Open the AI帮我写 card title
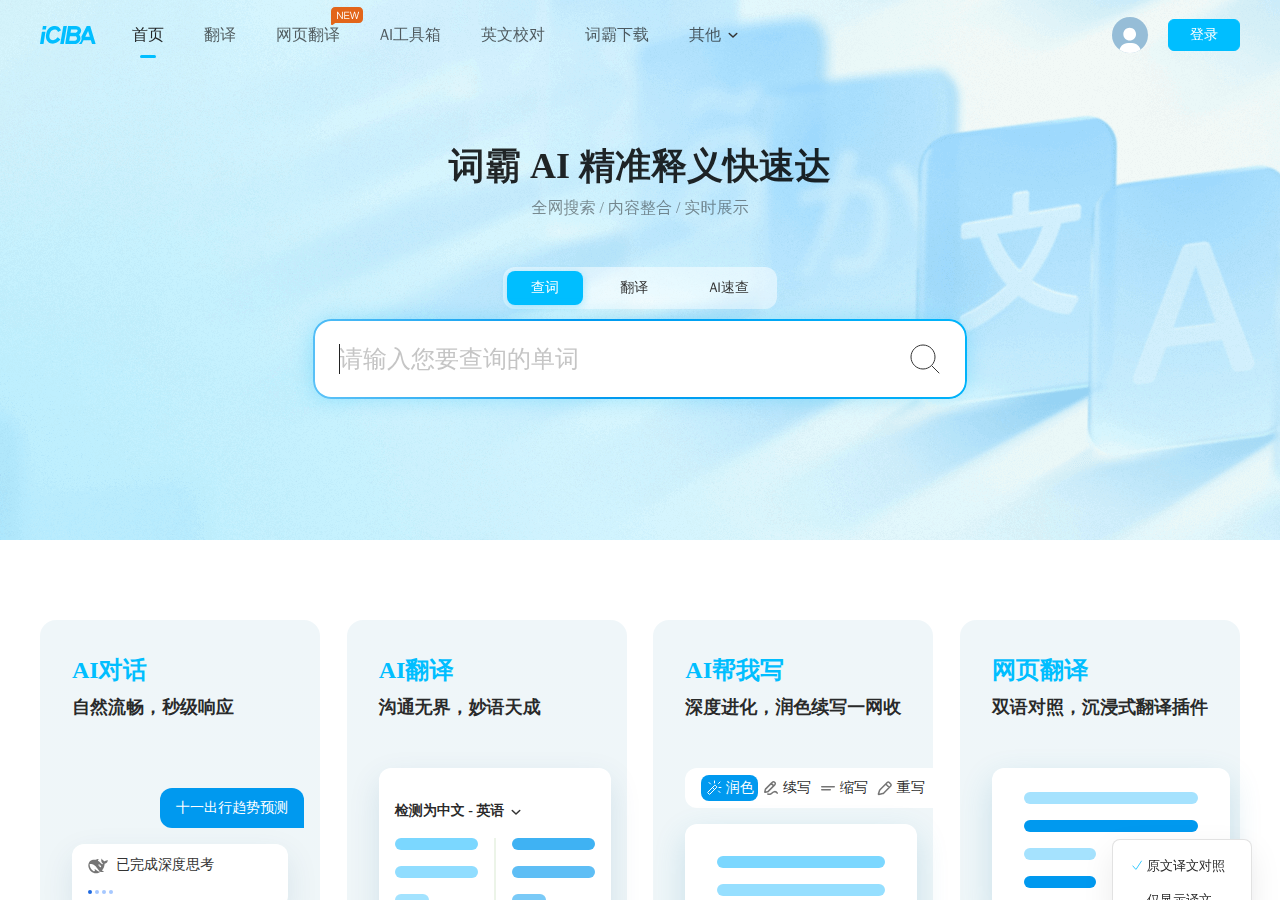Image resolution: width=1280 pixels, height=900 pixels. click(x=734, y=670)
